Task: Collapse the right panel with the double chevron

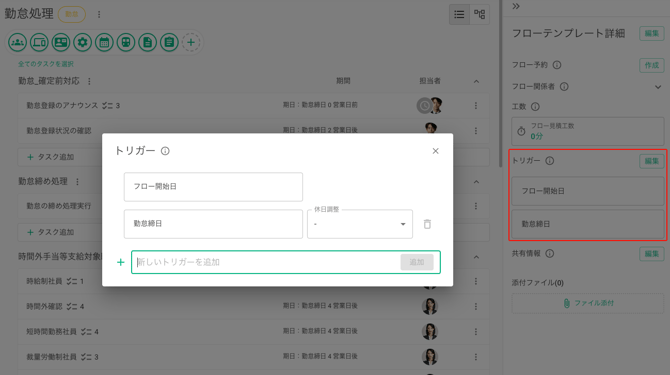Action: pos(516,6)
